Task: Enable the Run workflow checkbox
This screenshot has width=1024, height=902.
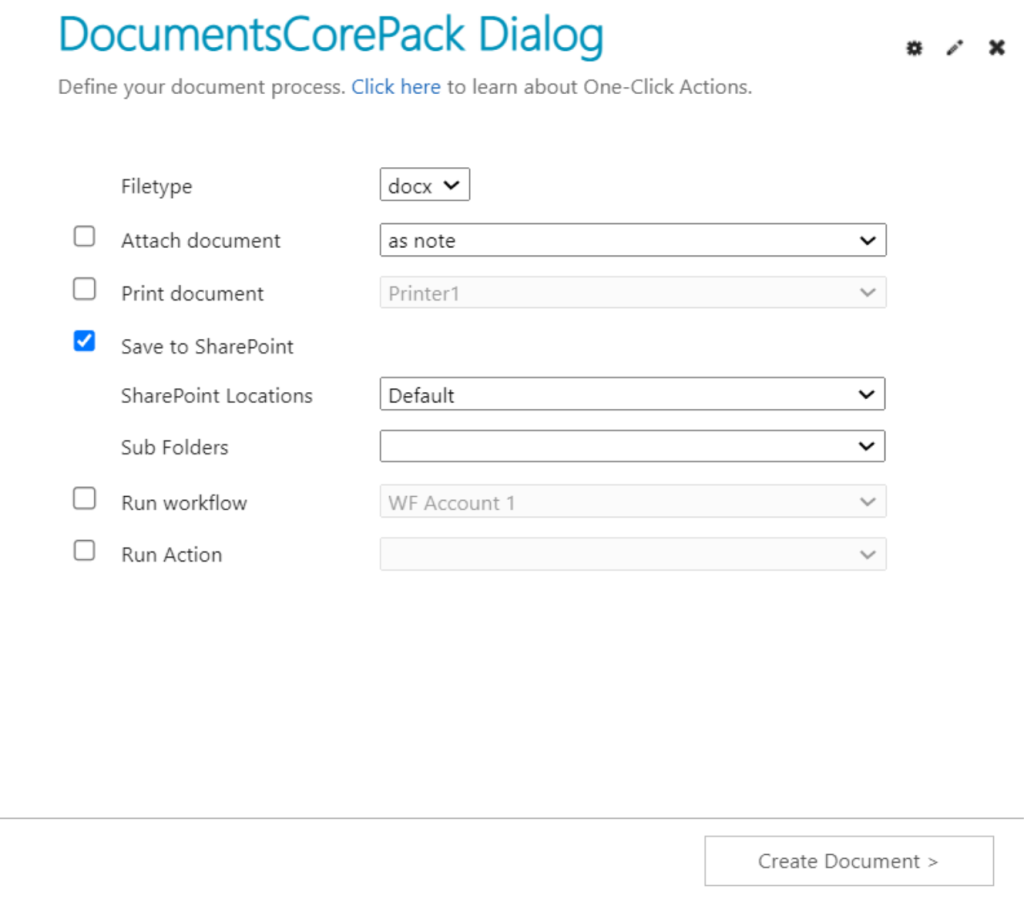Action: (x=84, y=497)
